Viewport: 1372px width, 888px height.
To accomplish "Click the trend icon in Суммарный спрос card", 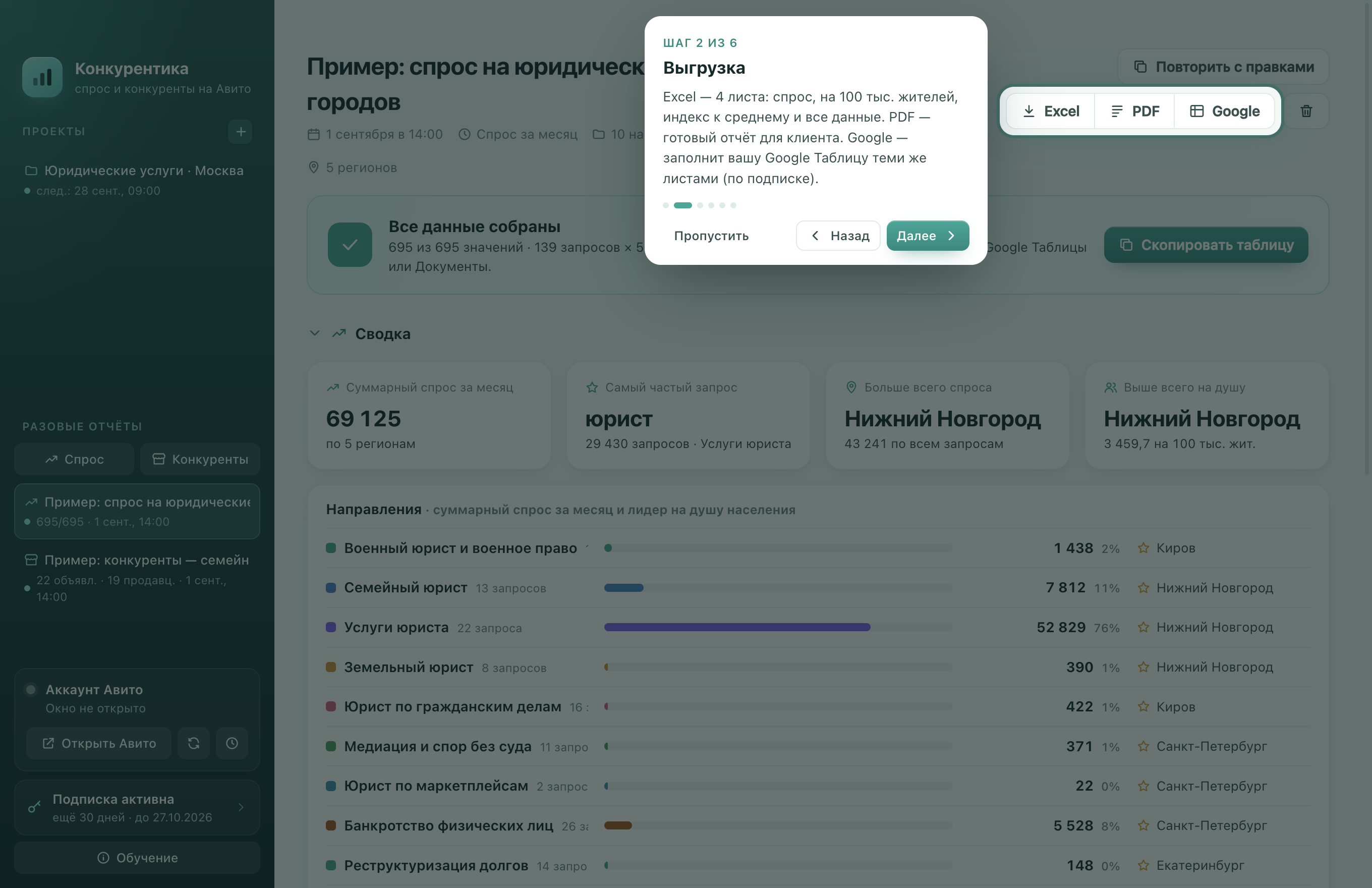I will (332, 387).
